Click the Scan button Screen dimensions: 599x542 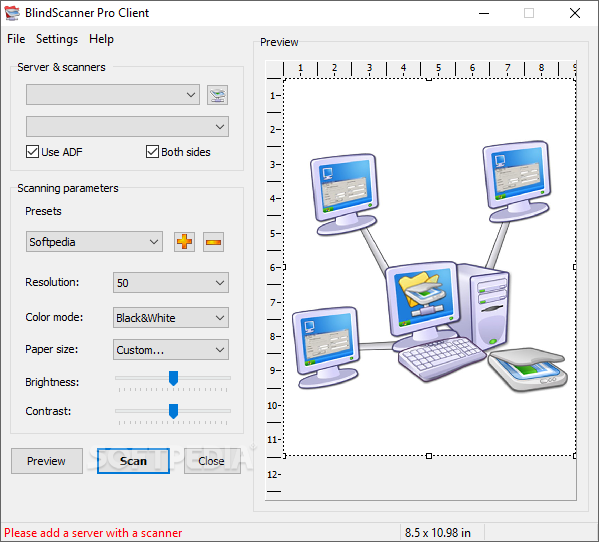[x=133, y=461]
